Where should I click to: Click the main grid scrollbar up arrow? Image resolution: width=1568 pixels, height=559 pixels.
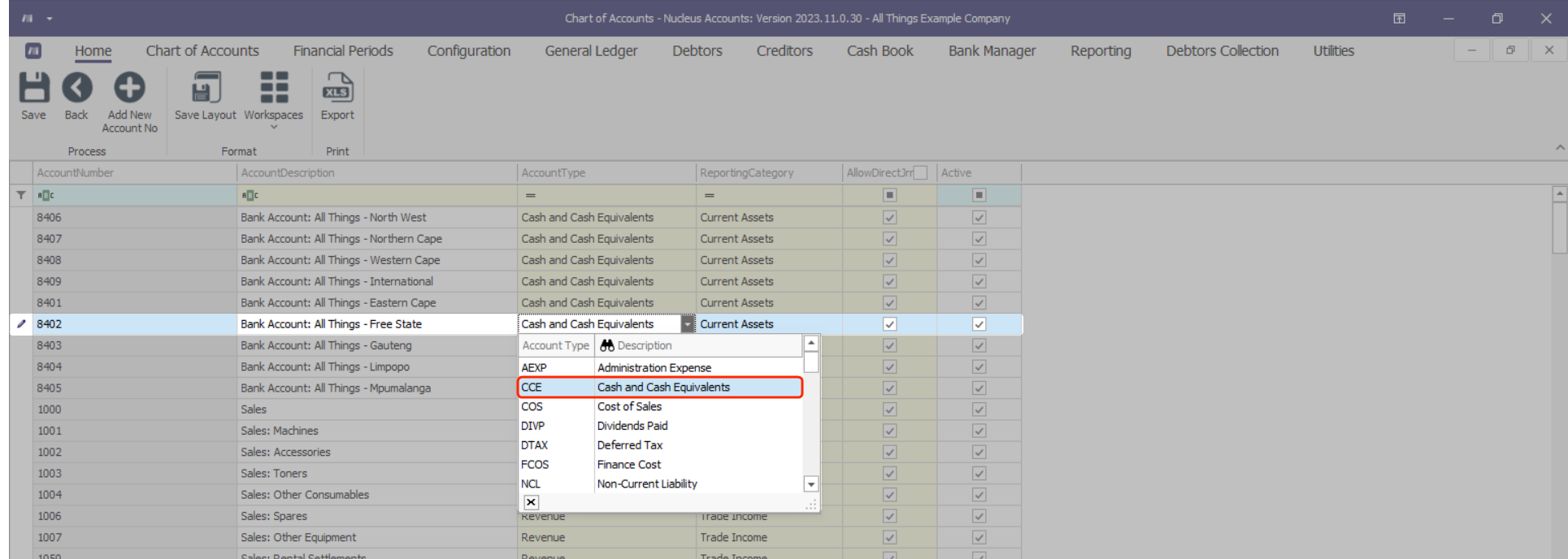1559,193
